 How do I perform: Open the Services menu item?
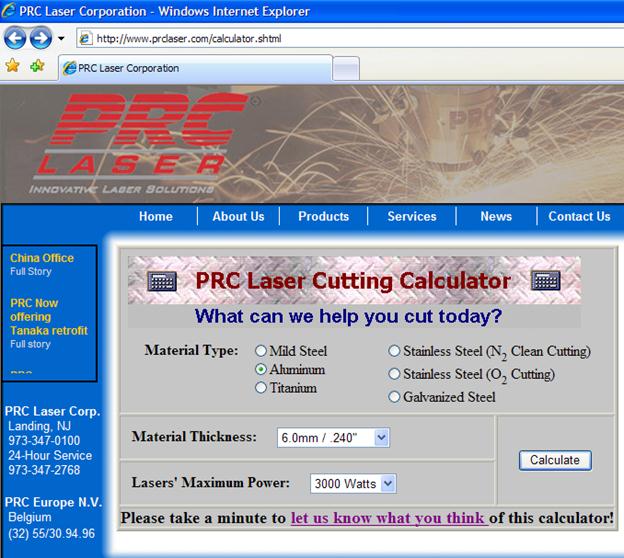[412, 216]
